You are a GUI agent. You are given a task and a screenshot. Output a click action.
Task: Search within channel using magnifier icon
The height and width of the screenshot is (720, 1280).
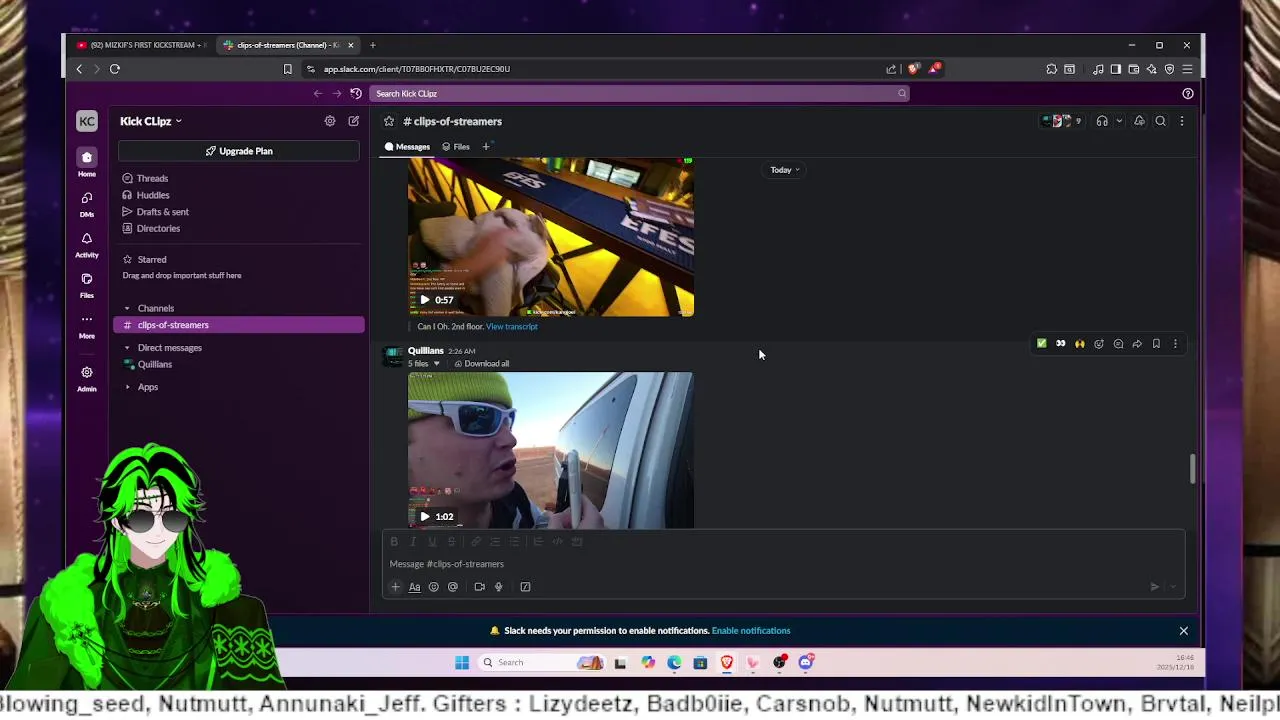pyautogui.click(x=1161, y=121)
